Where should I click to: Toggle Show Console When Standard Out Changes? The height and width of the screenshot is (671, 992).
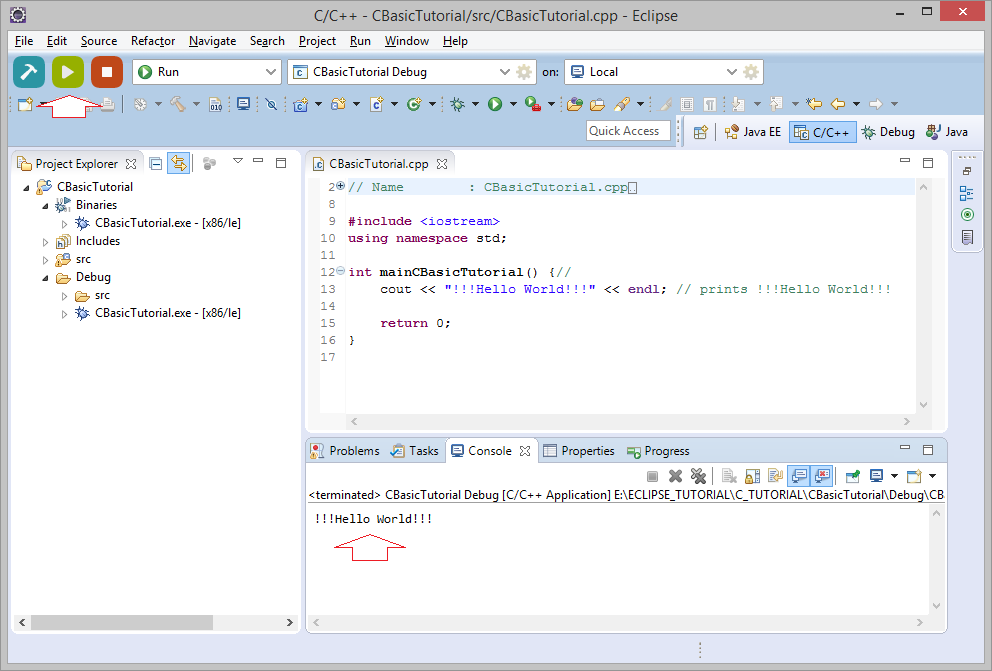point(800,476)
